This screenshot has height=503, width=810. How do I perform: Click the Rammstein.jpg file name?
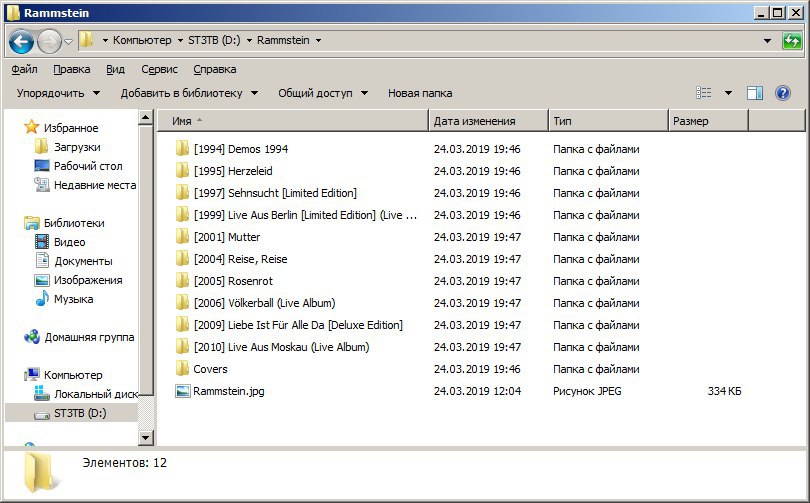coord(228,391)
